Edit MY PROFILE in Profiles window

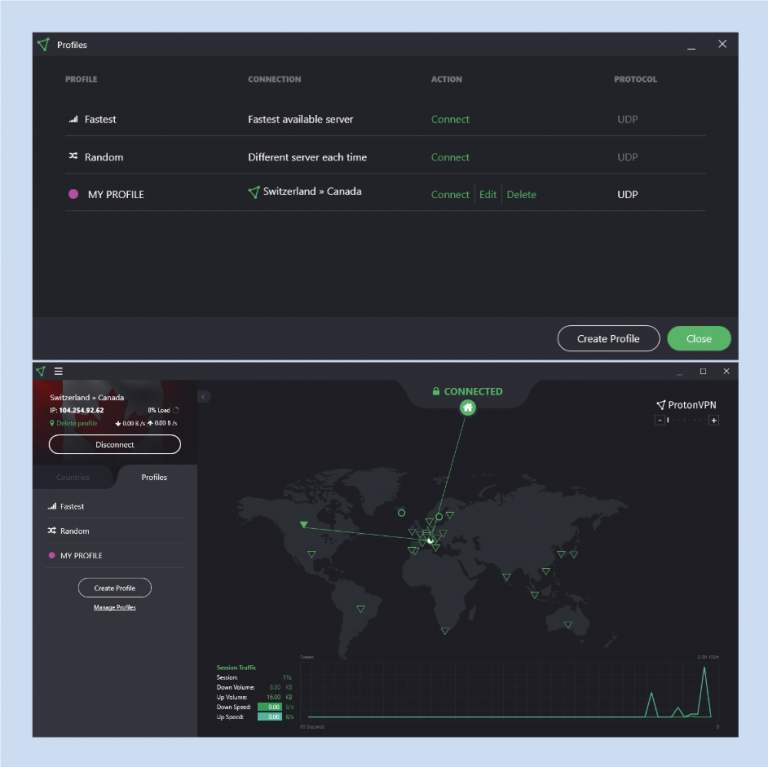click(487, 194)
